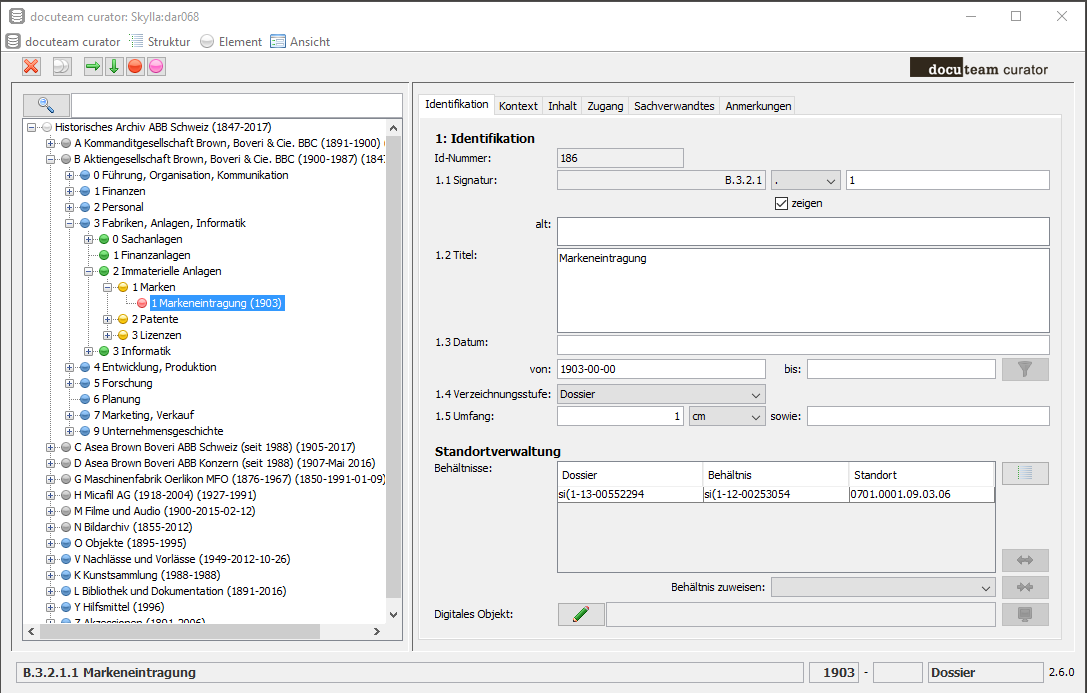The image size is (1087, 693).
Task: Expand the 2 Patente tree node
Action: point(108,319)
